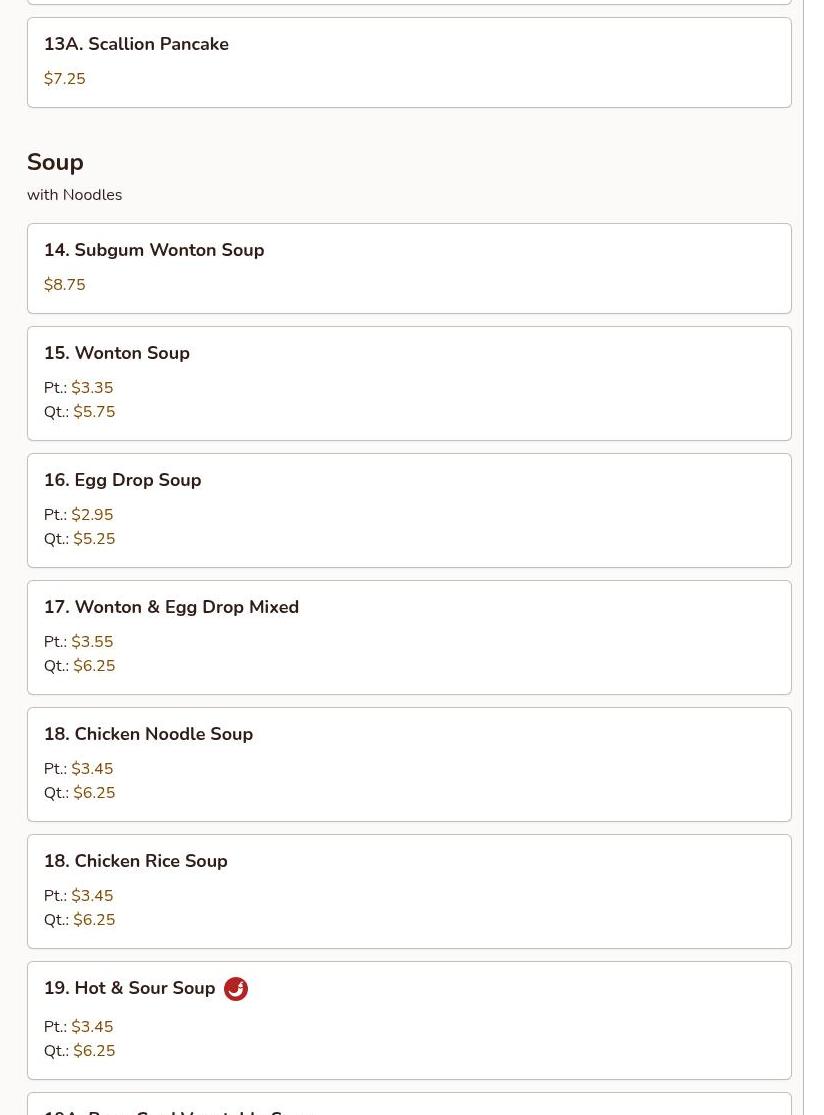Open 18. Chicken Noodle Soup
Viewport: 824px width, 1115px height.
coord(148,734)
